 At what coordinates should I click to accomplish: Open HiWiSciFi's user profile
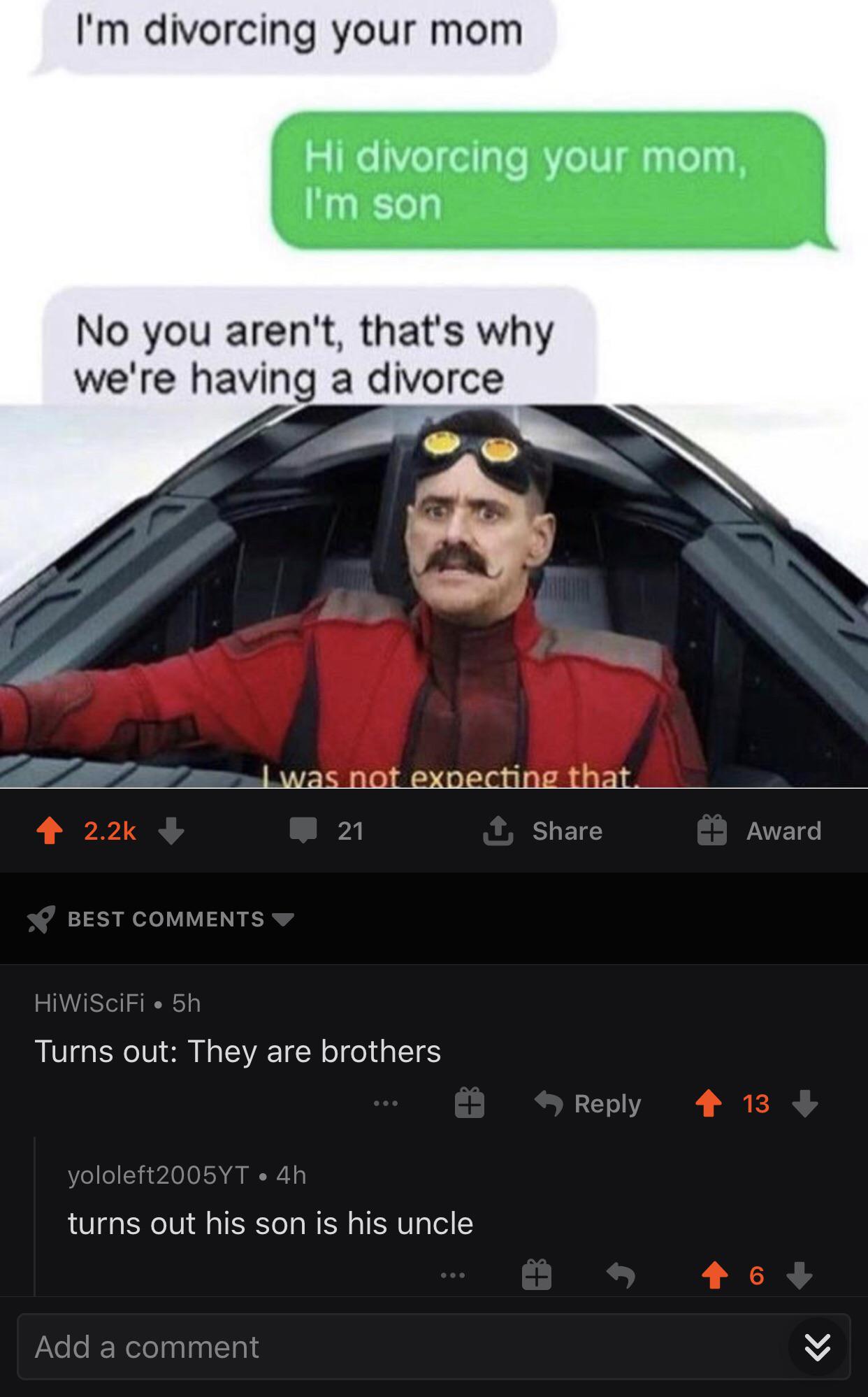tap(89, 1003)
